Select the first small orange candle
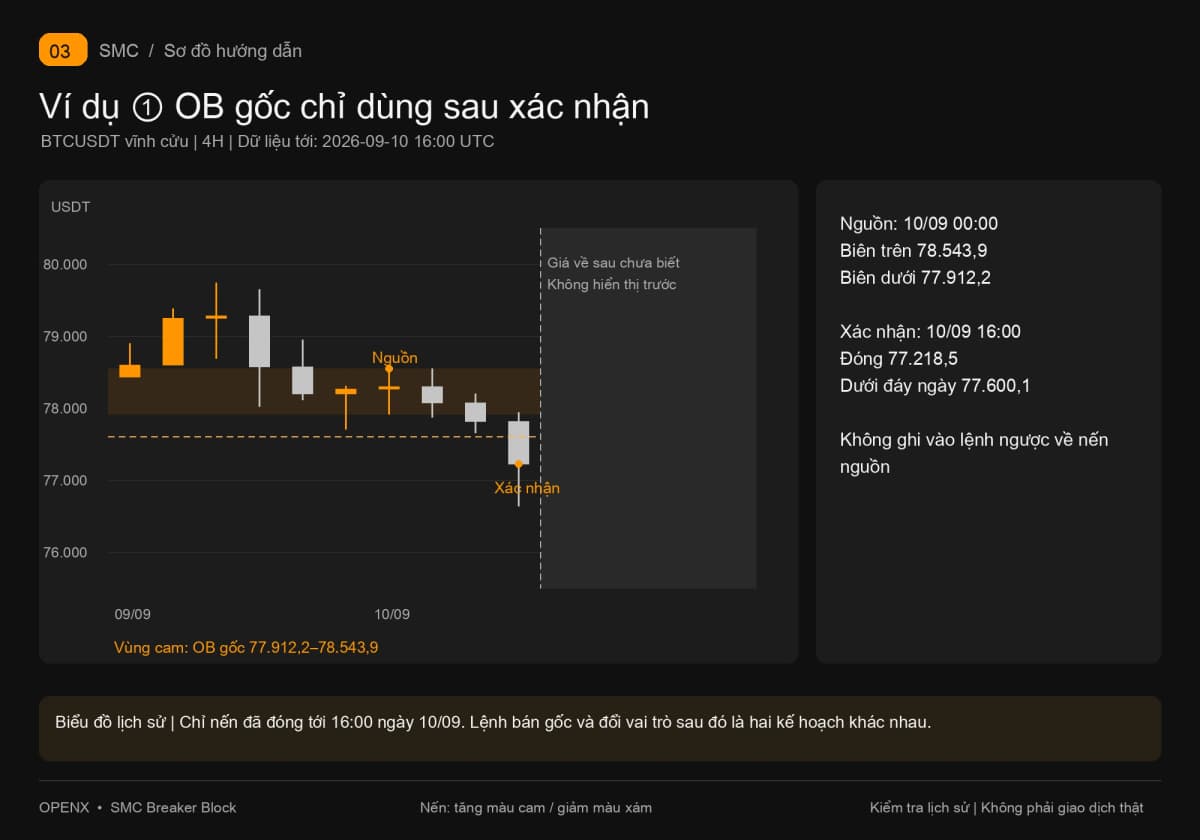This screenshot has height=840, width=1200. coord(130,371)
